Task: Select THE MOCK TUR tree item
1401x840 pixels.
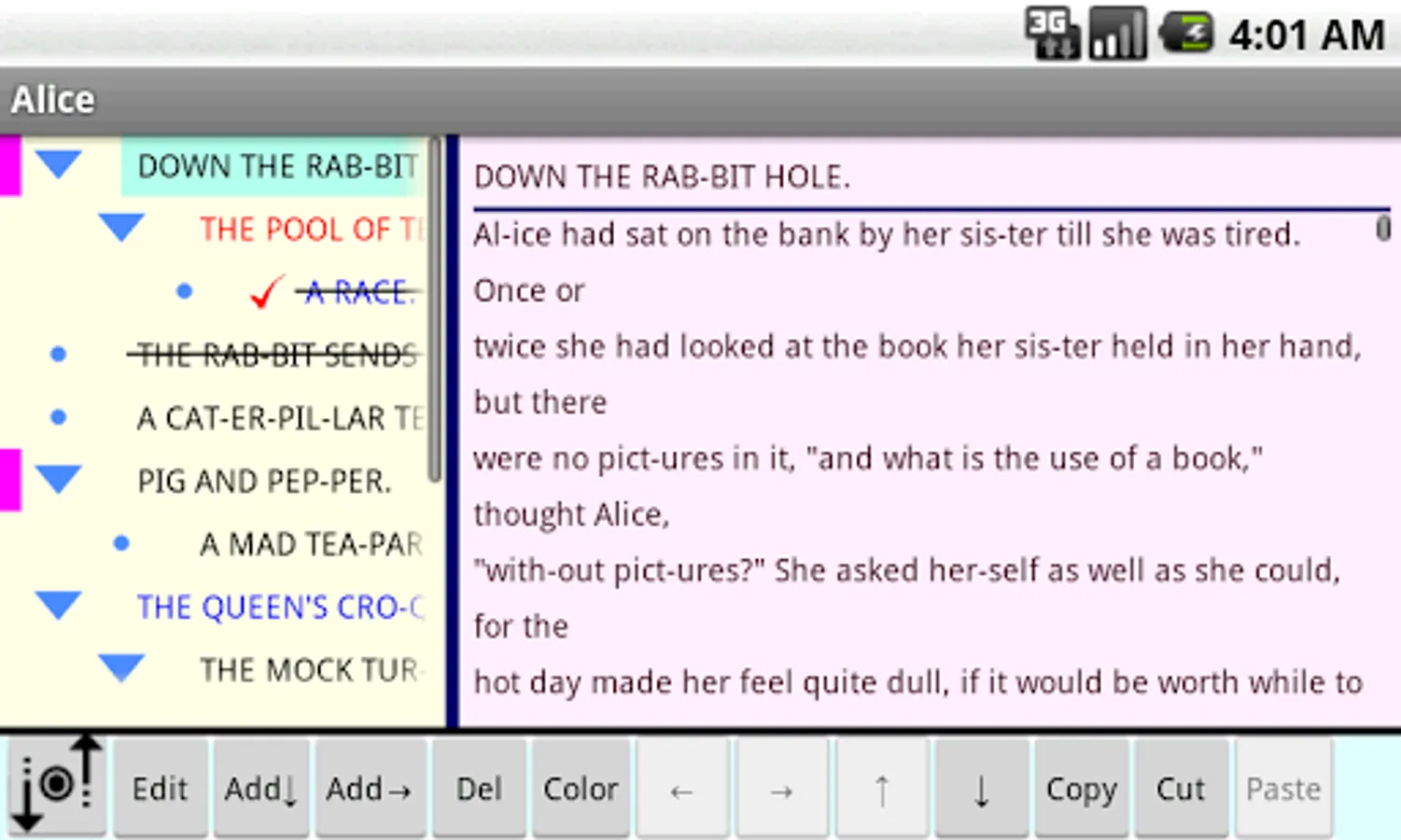Action: click(311, 670)
